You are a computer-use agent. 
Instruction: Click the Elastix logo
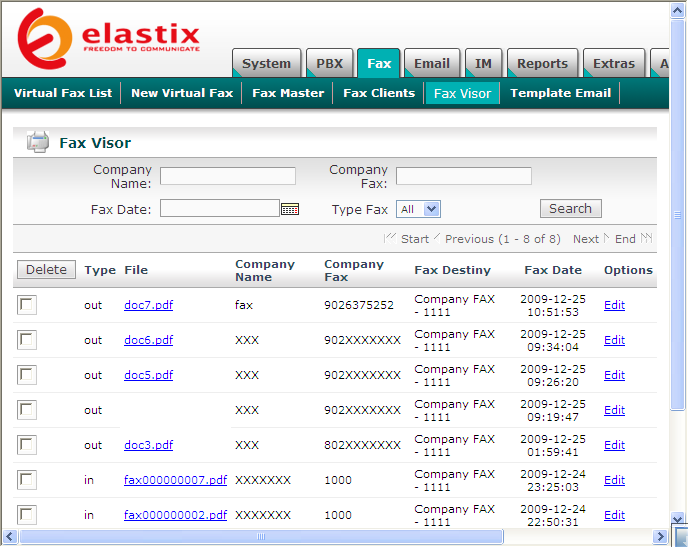pyautogui.click(x=109, y=38)
